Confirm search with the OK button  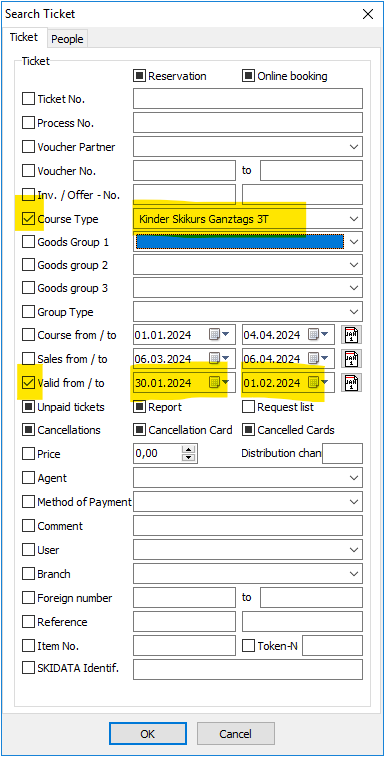[148, 734]
